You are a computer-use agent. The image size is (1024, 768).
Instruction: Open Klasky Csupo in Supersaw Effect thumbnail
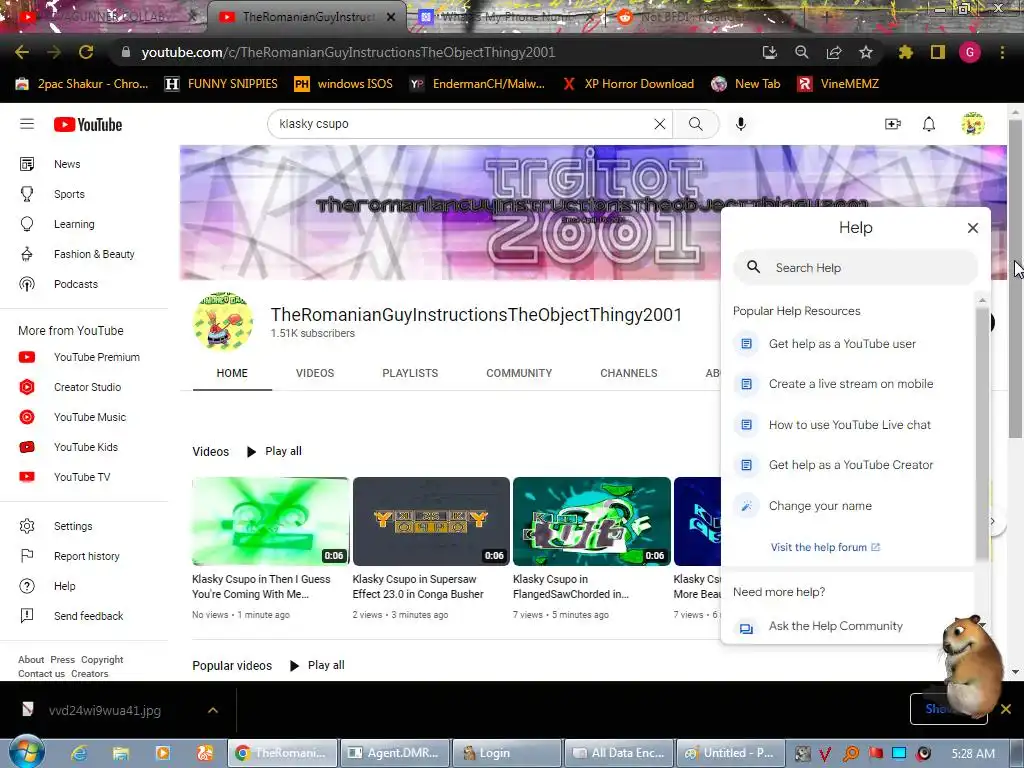pyautogui.click(x=431, y=521)
